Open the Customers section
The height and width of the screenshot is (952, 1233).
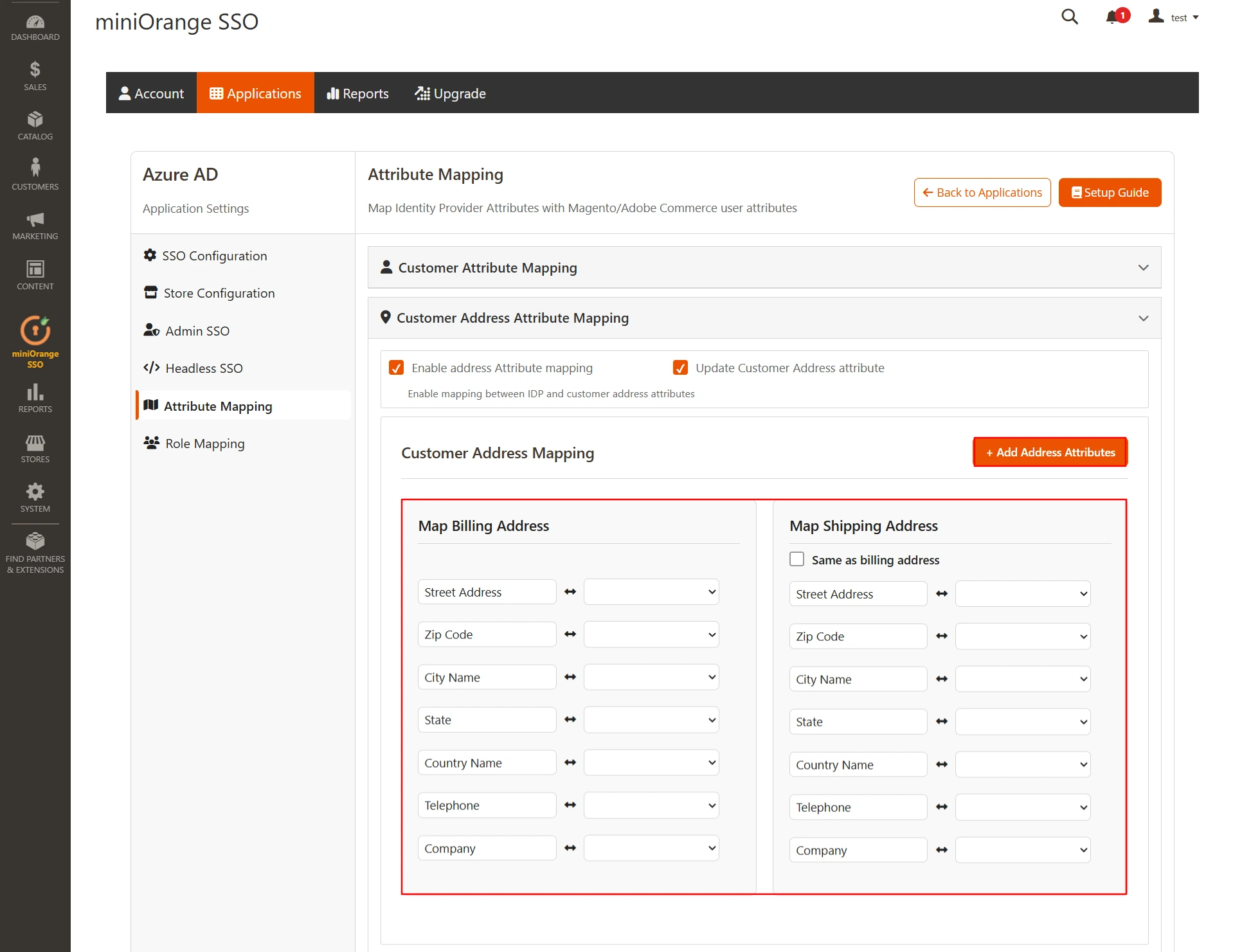[x=35, y=171]
